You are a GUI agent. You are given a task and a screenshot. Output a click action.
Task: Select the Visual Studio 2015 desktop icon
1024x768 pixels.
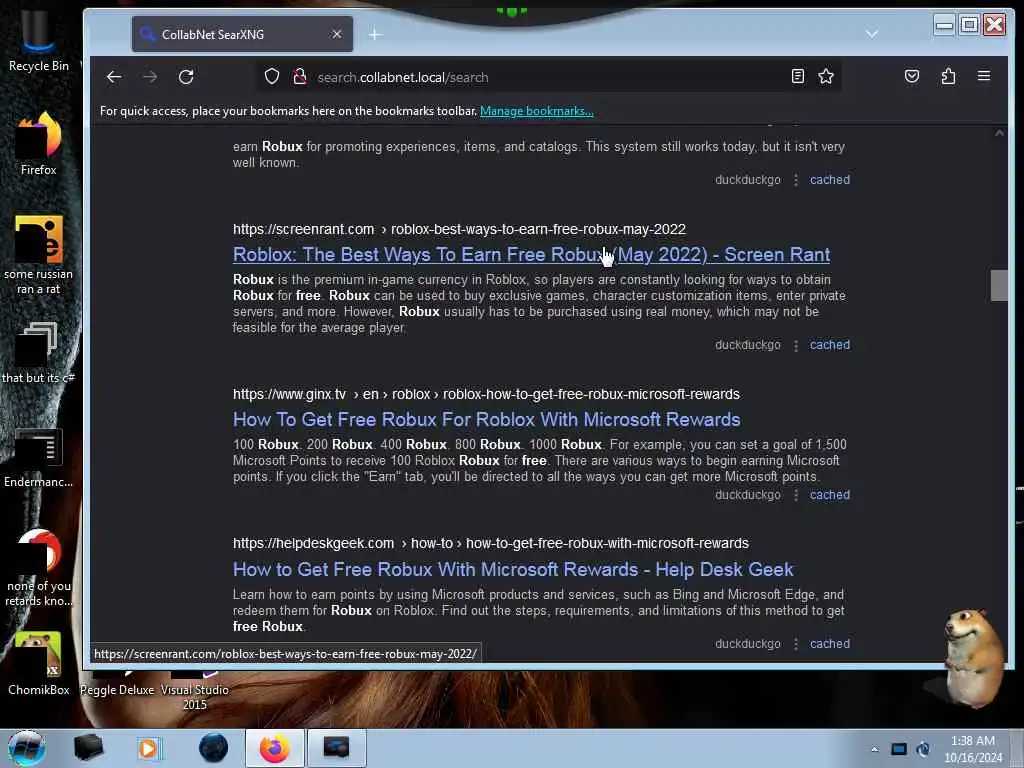coord(195,691)
